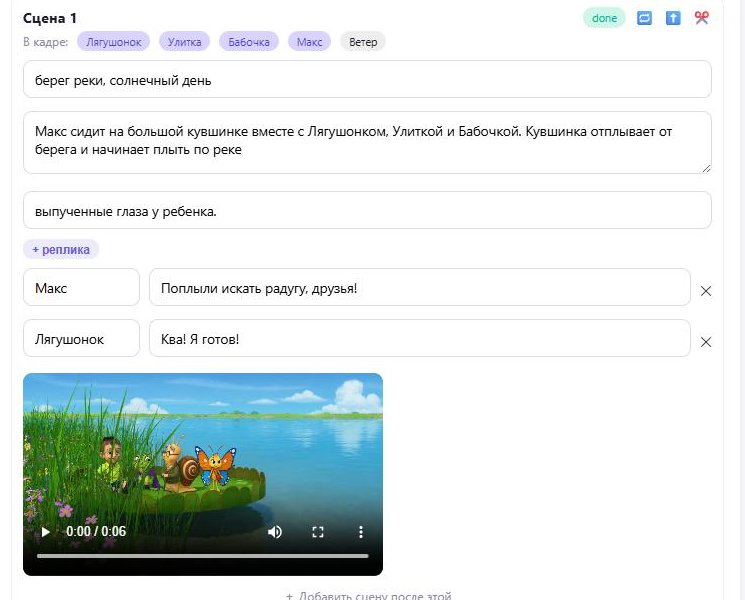This screenshot has width=745, height=600.
Task: Click the scene description text area
Action: pyautogui.click(x=367, y=143)
